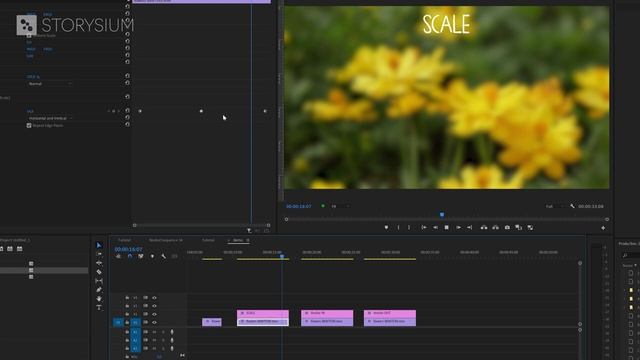Viewport: 640px width, 360px height.
Task: Click Mark Out in the Program monitor
Action: (409, 227)
